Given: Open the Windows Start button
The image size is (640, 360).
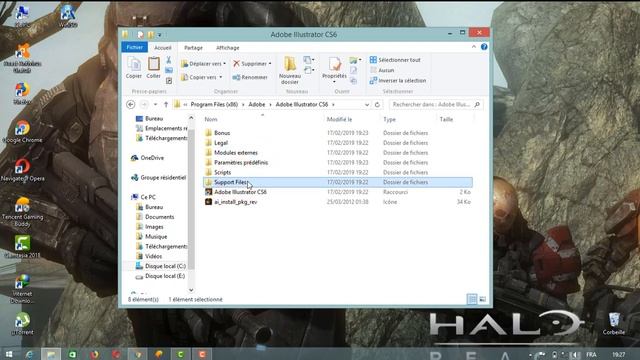Looking at the screenshot, I should [9, 354].
